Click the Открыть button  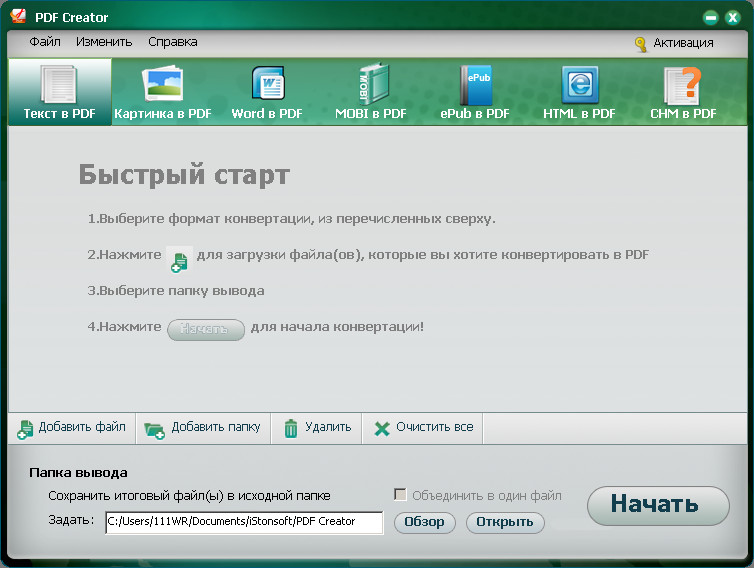point(505,522)
